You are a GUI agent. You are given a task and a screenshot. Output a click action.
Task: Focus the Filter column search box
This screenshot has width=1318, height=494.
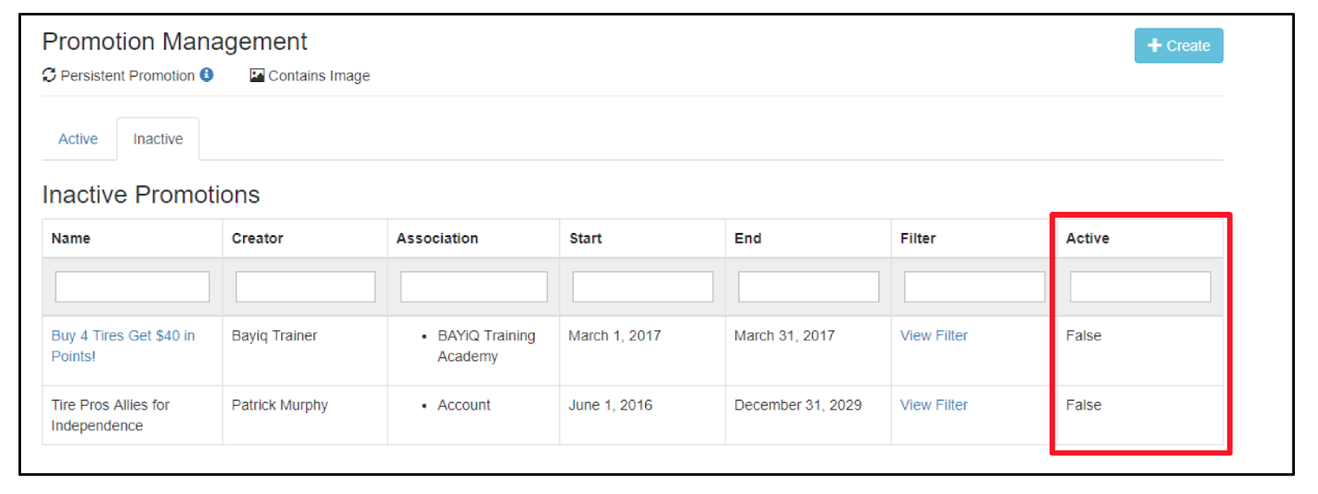click(x=975, y=287)
